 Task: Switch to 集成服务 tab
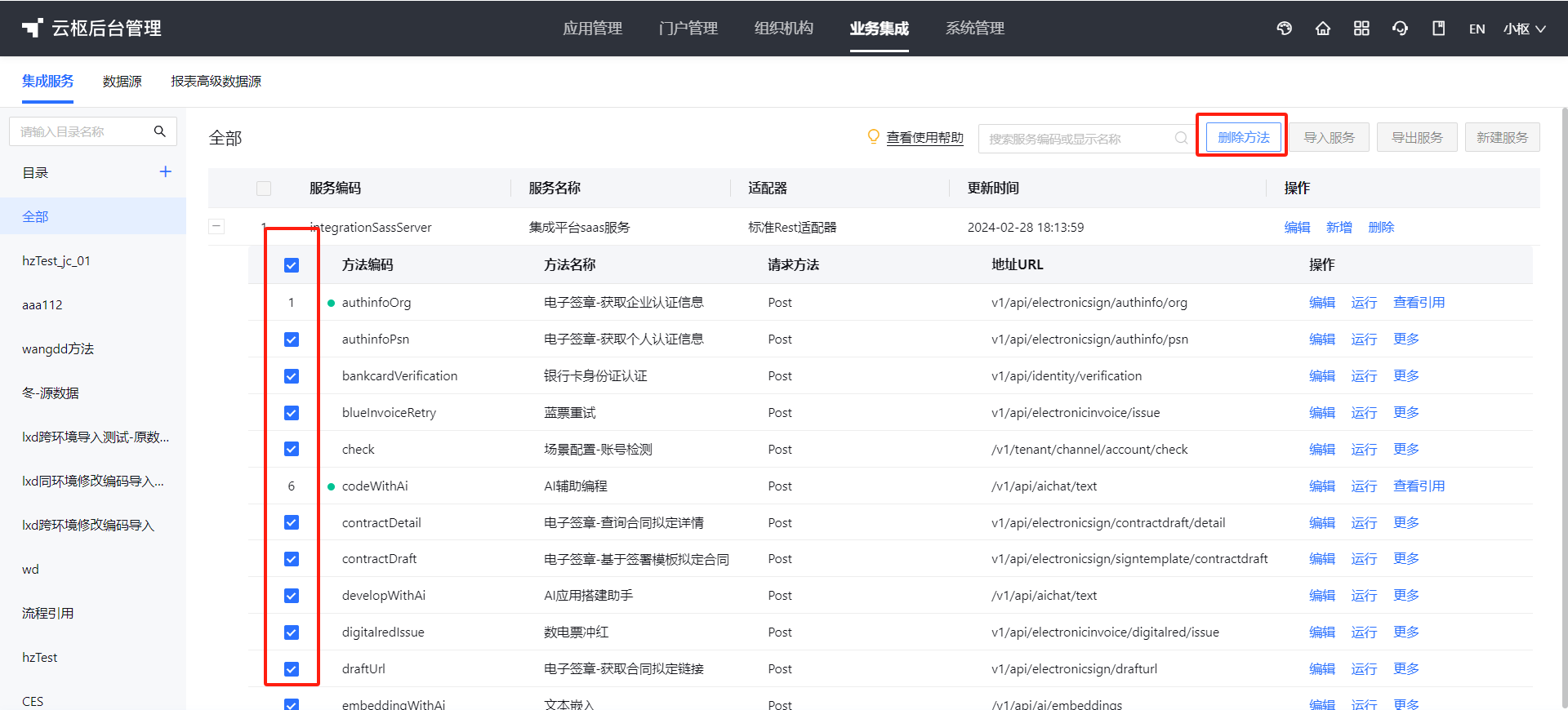click(47, 82)
